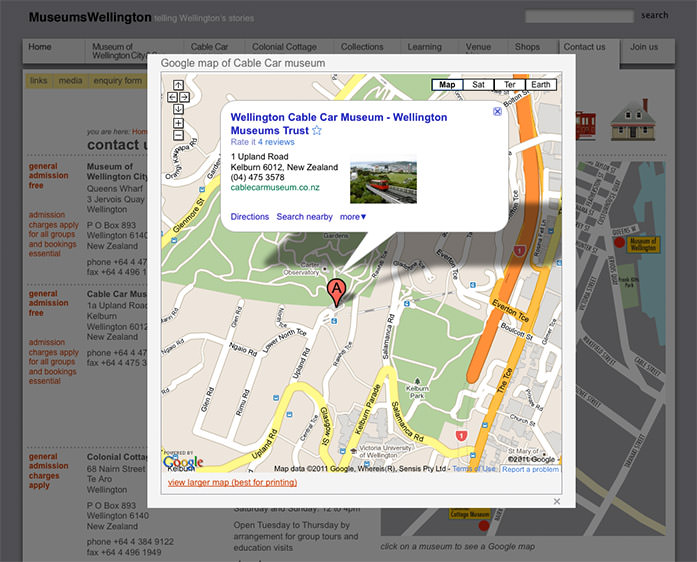
Task: Open the Home menu item
Action: (x=40, y=47)
